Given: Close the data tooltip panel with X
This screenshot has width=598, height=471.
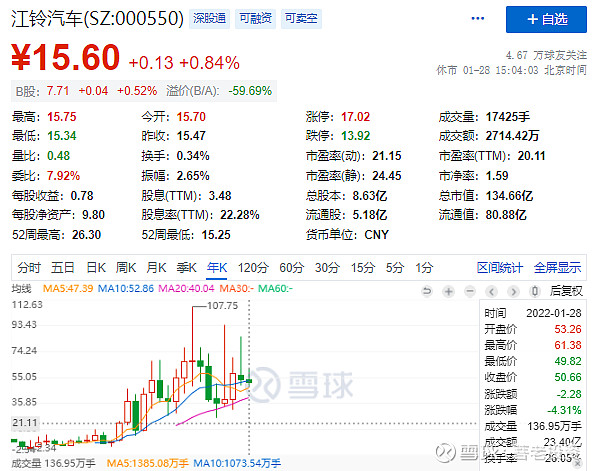Looking at the screenshot, I should [578, 463].
